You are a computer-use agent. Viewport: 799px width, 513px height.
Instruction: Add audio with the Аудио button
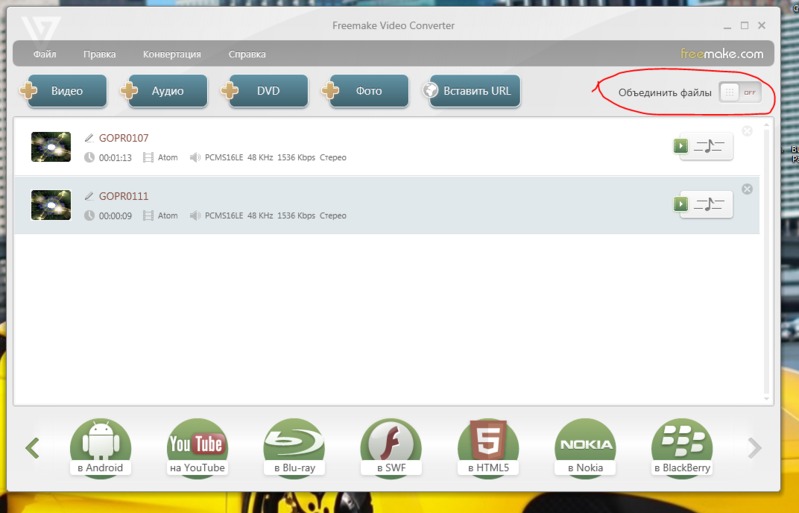coord(164,91)
